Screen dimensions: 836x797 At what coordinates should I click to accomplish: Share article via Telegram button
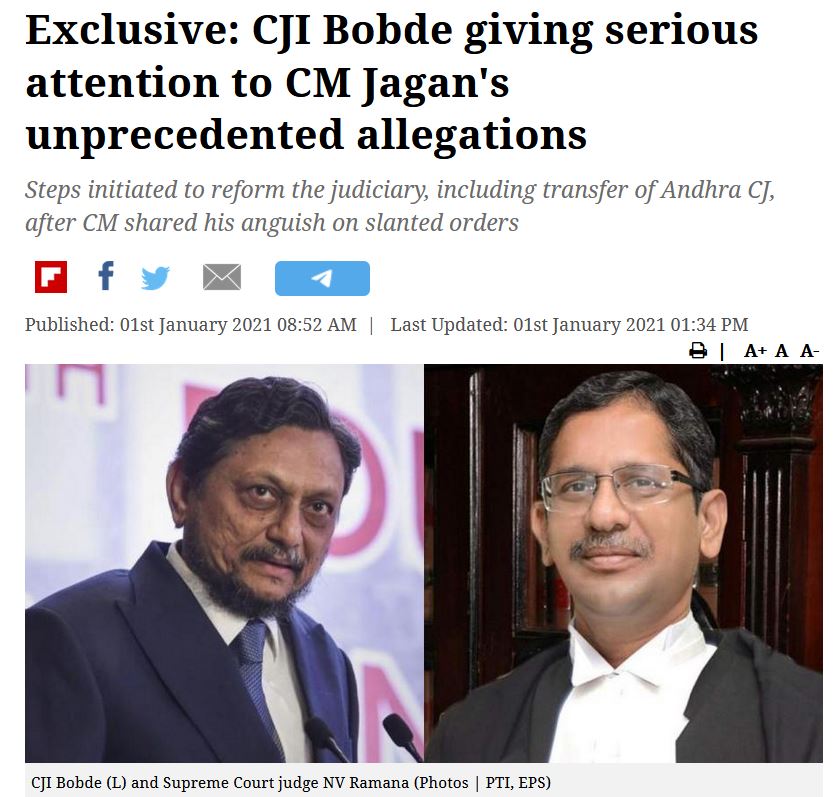322,278
